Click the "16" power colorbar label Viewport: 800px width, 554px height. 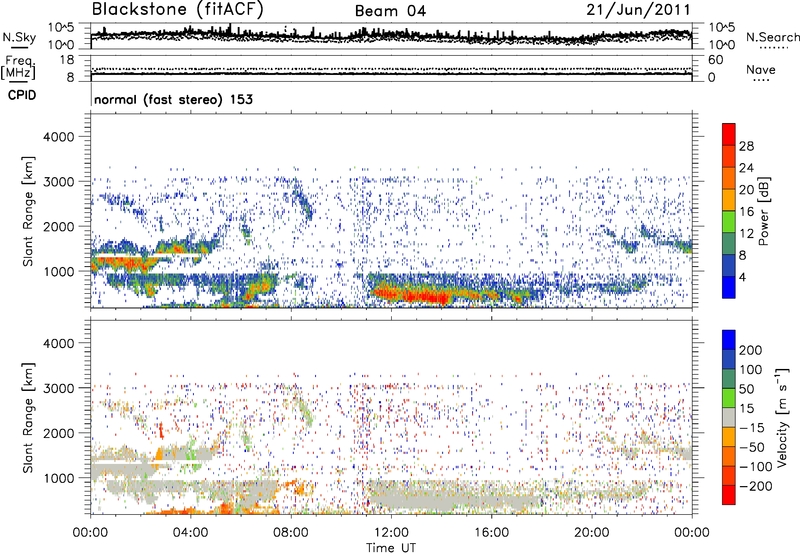(x=746, y=212)
